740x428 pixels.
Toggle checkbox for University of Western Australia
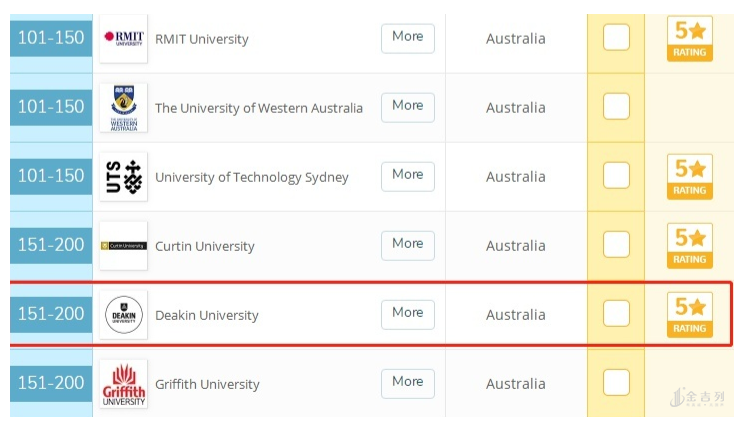[616, 107]
